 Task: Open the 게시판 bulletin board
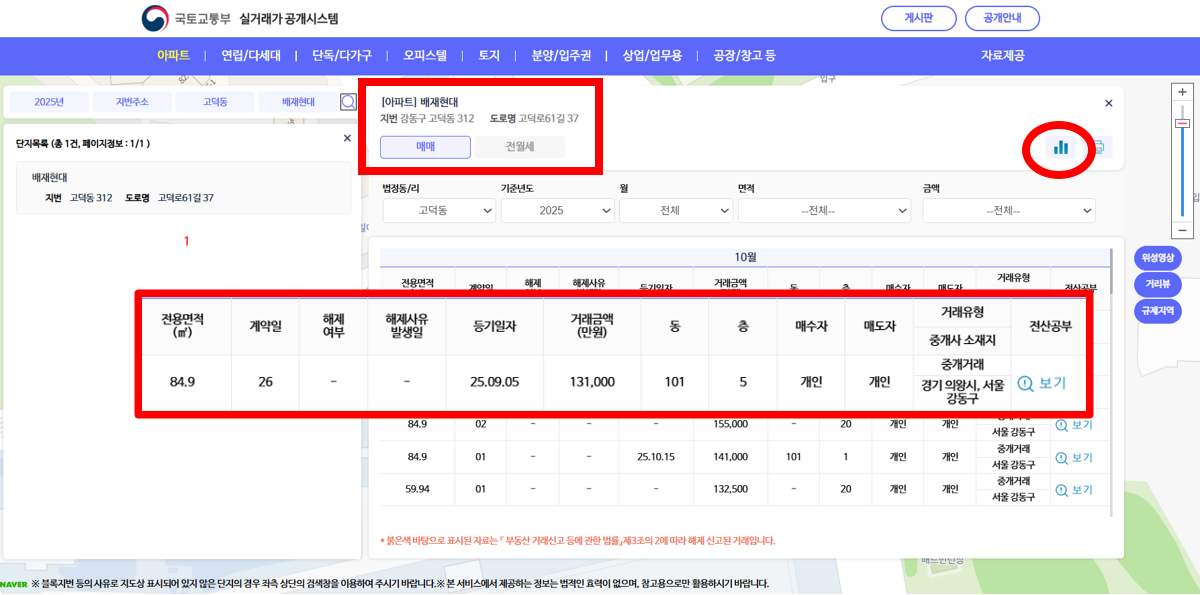point(918,17)
